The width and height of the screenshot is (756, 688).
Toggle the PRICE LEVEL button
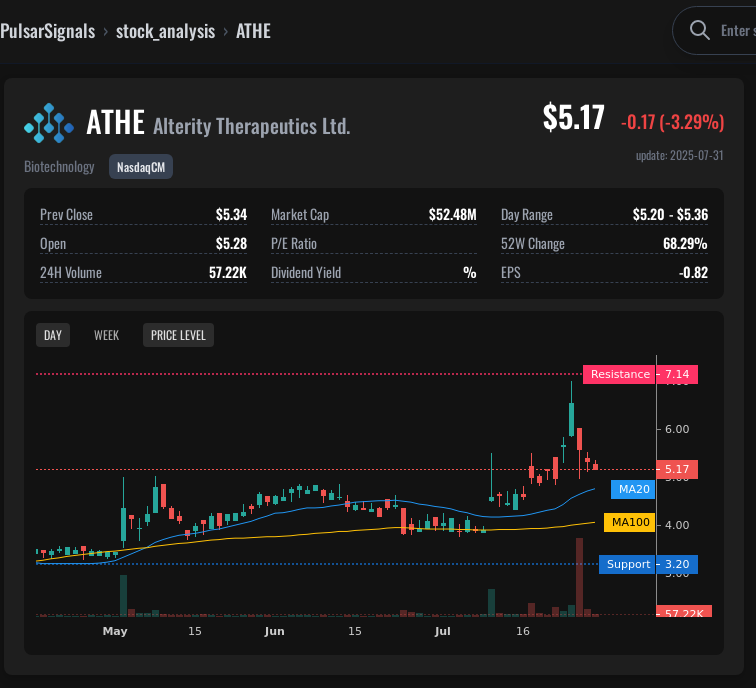click(178, 335)
